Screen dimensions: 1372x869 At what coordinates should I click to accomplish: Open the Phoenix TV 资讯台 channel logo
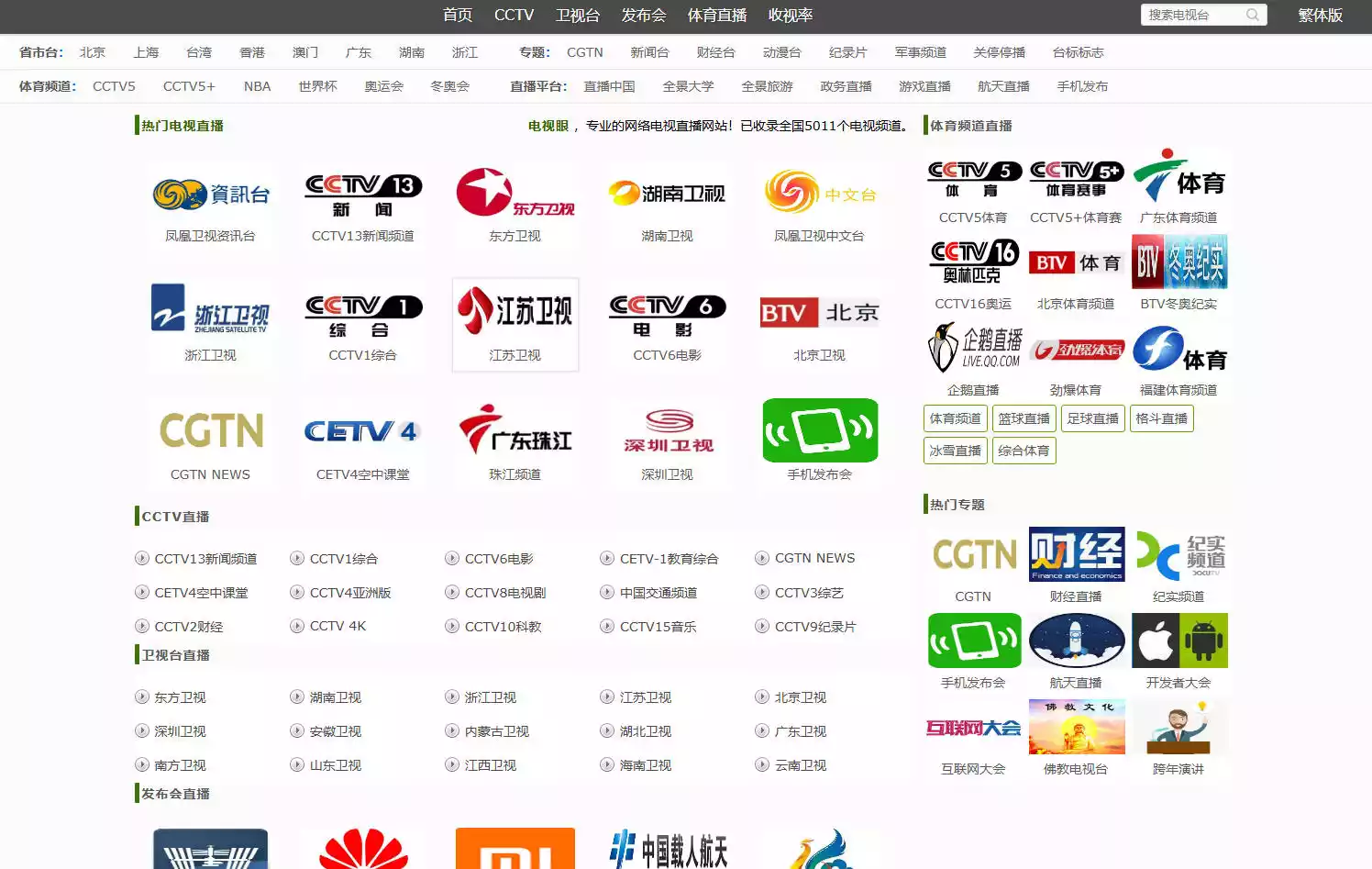(x=211, y=195)
